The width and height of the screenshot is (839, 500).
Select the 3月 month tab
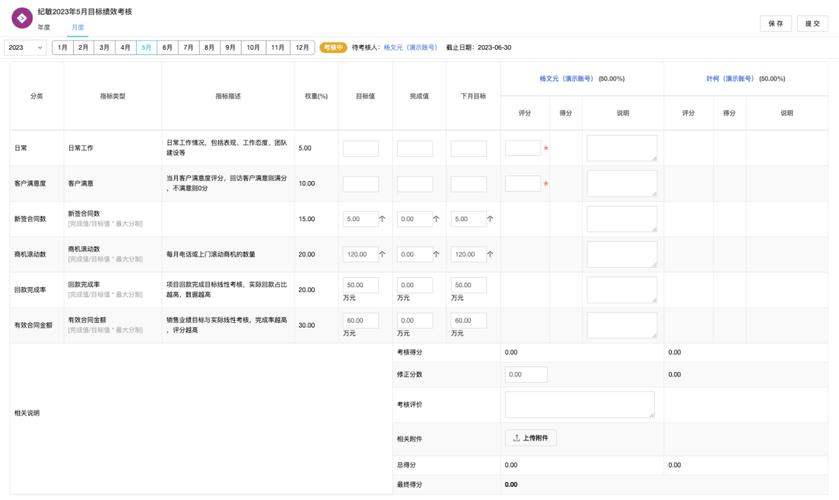104,48
